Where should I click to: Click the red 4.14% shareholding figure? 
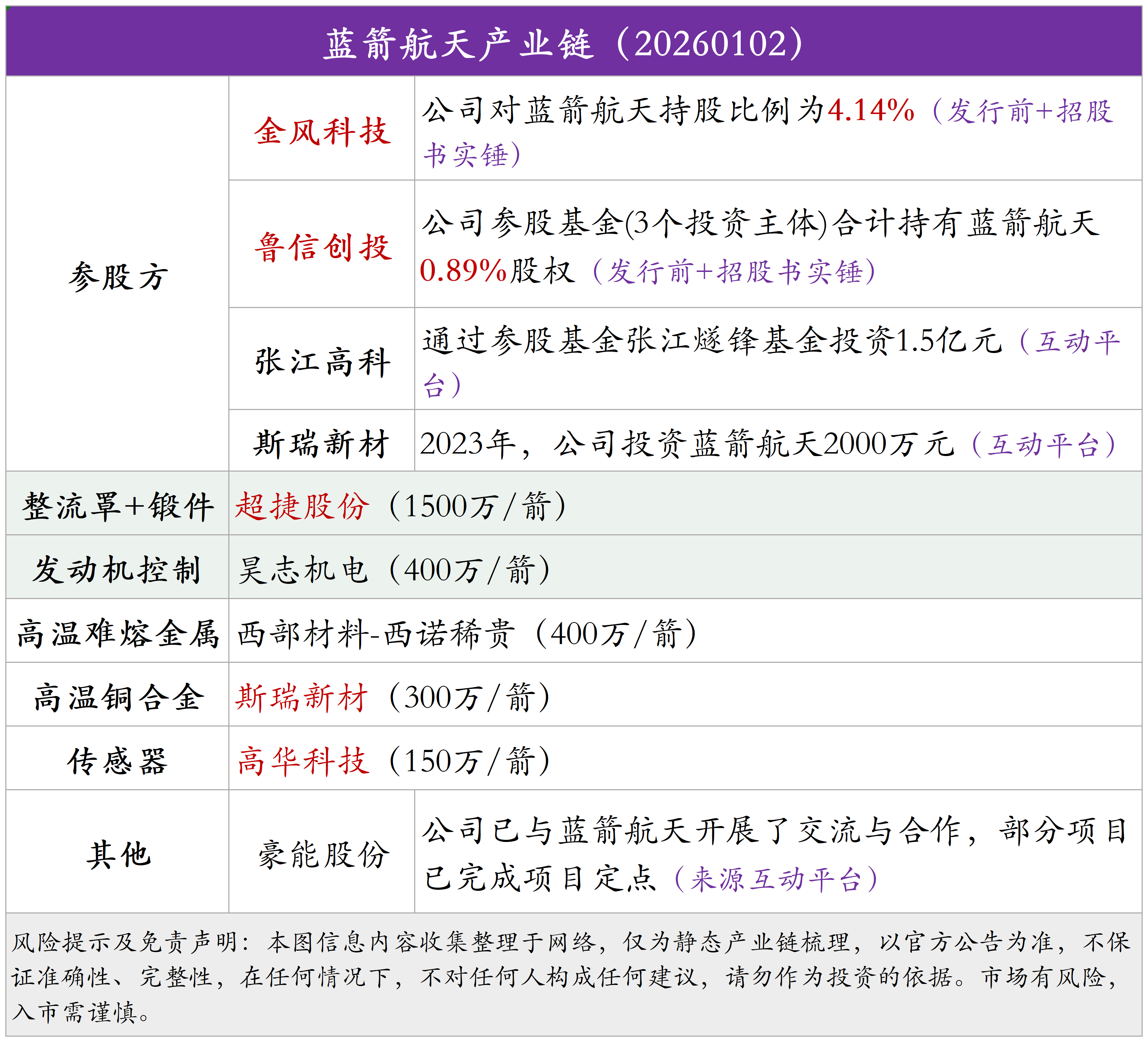871,110
